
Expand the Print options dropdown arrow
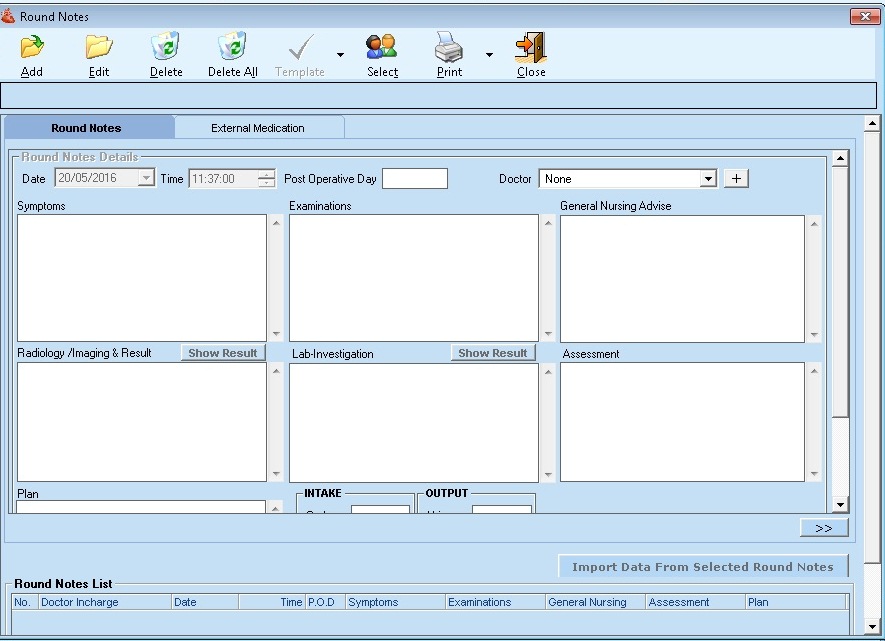[x=489, y=55]
